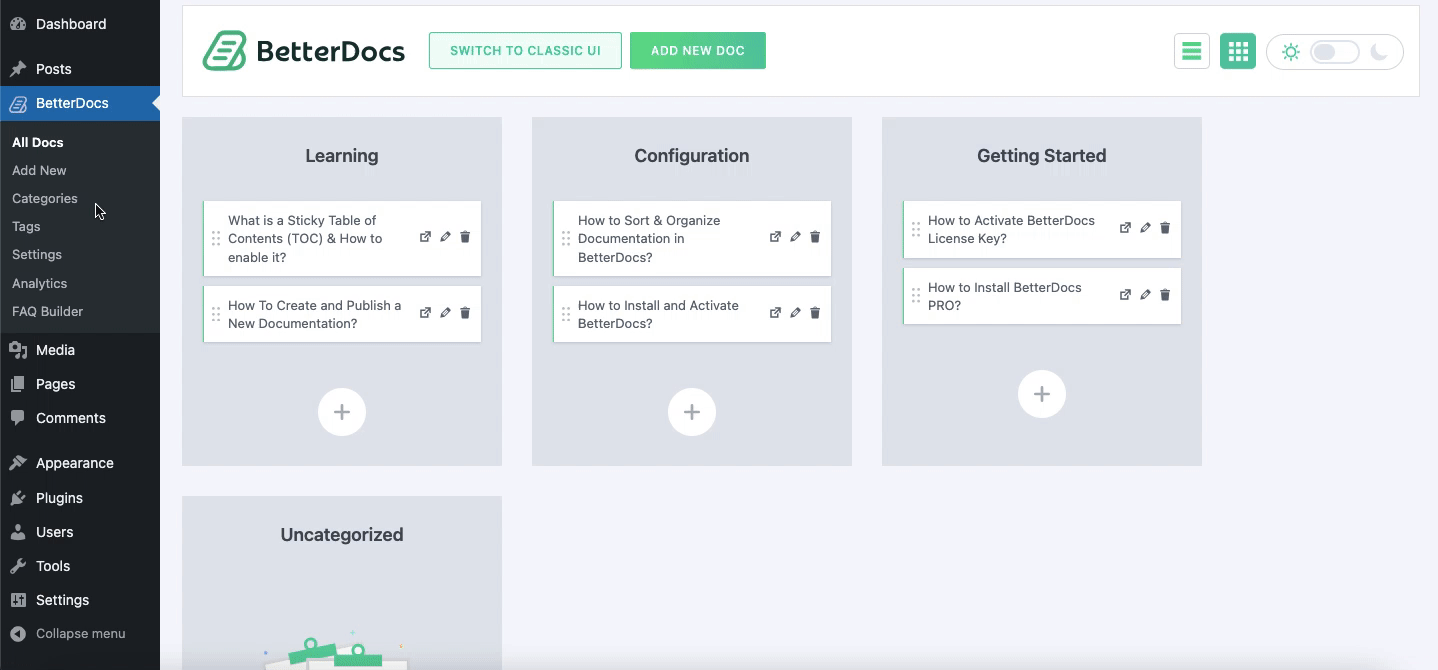Toggle the dark mode switch
1438x670 pixels.
[x=1334, y=52]
